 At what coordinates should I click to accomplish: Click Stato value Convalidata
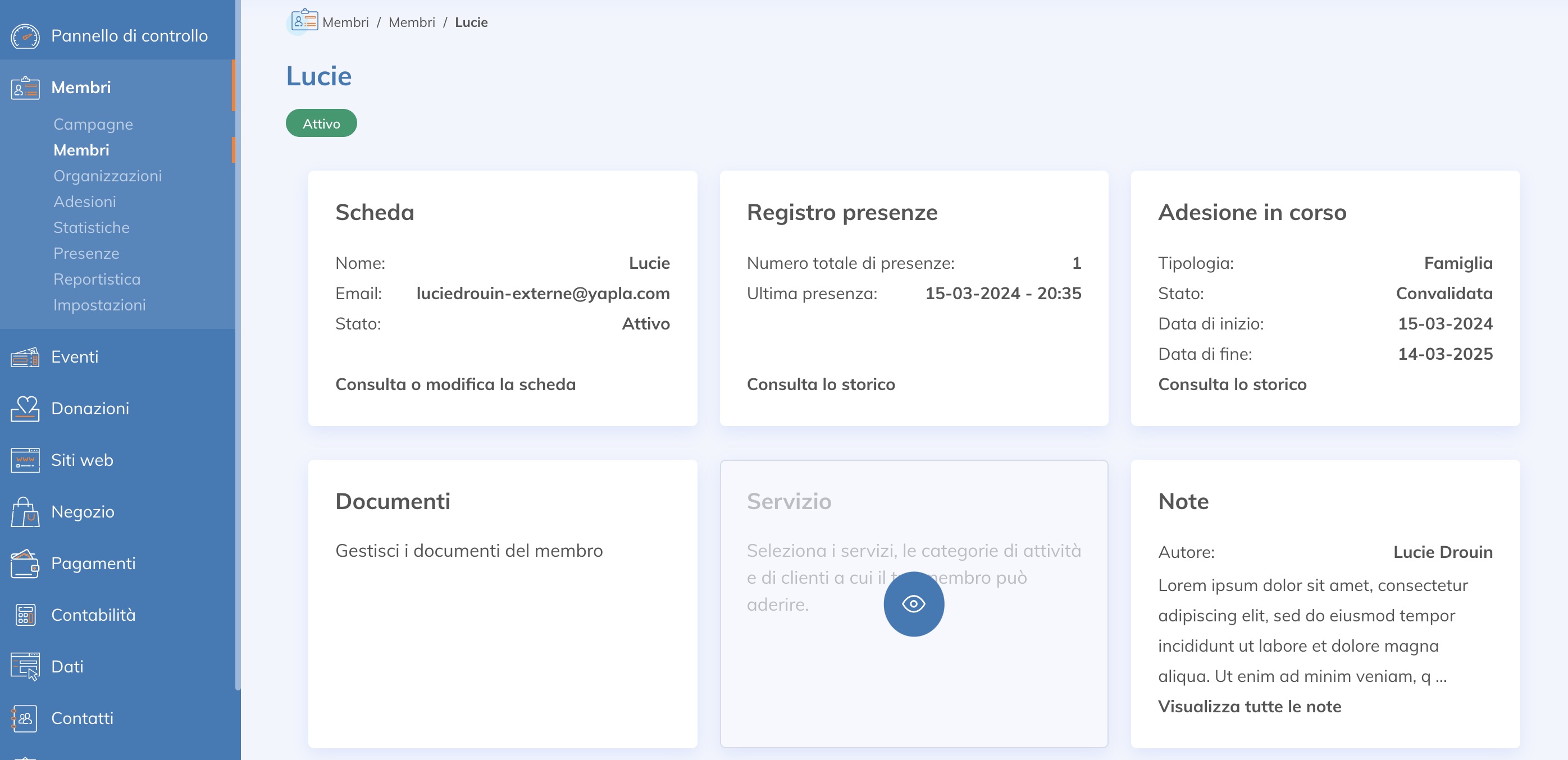point(1444,294)
